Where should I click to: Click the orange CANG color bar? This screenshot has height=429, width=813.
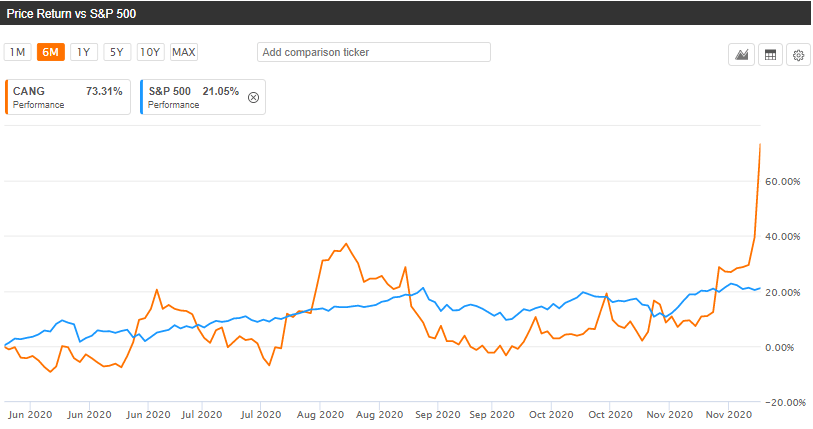7,97
